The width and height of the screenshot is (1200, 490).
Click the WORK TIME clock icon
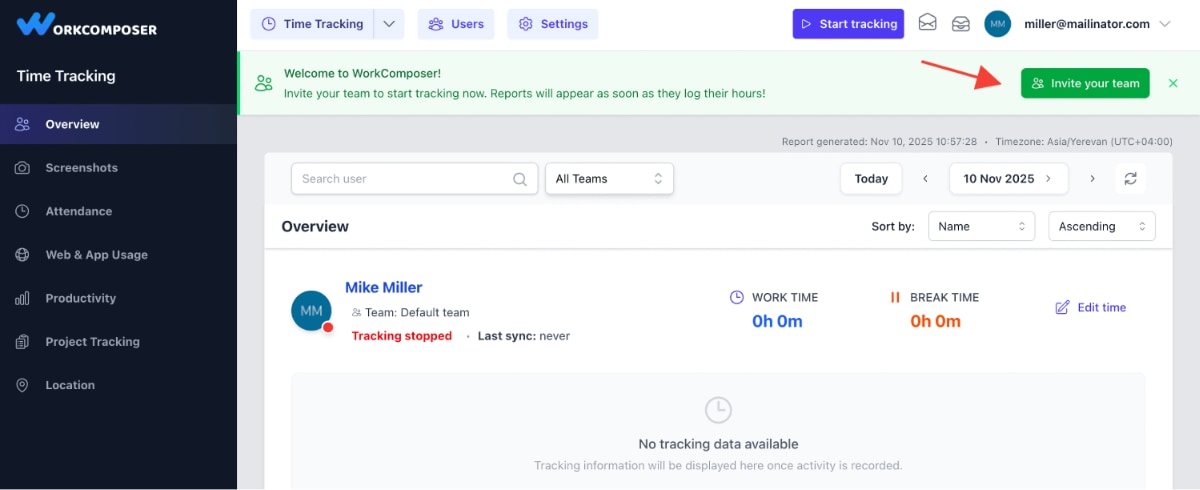tap(737, 297)
